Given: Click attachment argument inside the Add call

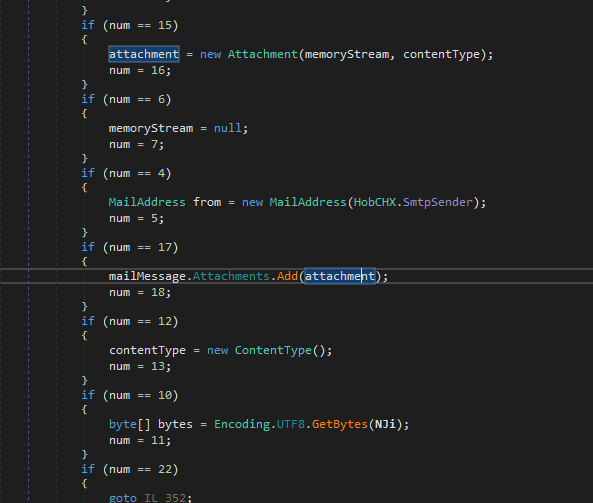Looking at the screenshot, I should pyautogui.click(x=340, y=276).
